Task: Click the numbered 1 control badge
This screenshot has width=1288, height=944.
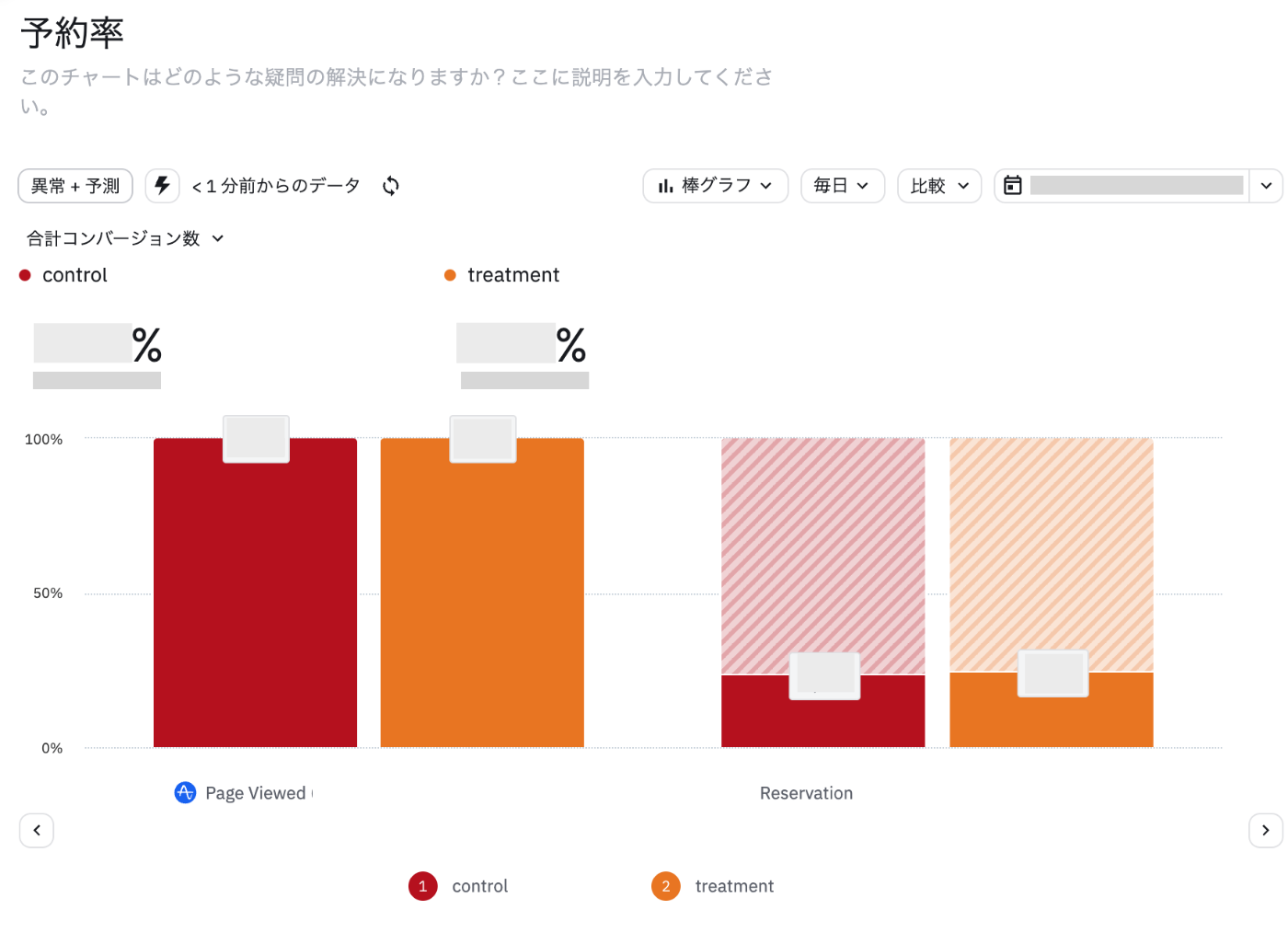Action: pyautogui.click(x=422, y=886)
